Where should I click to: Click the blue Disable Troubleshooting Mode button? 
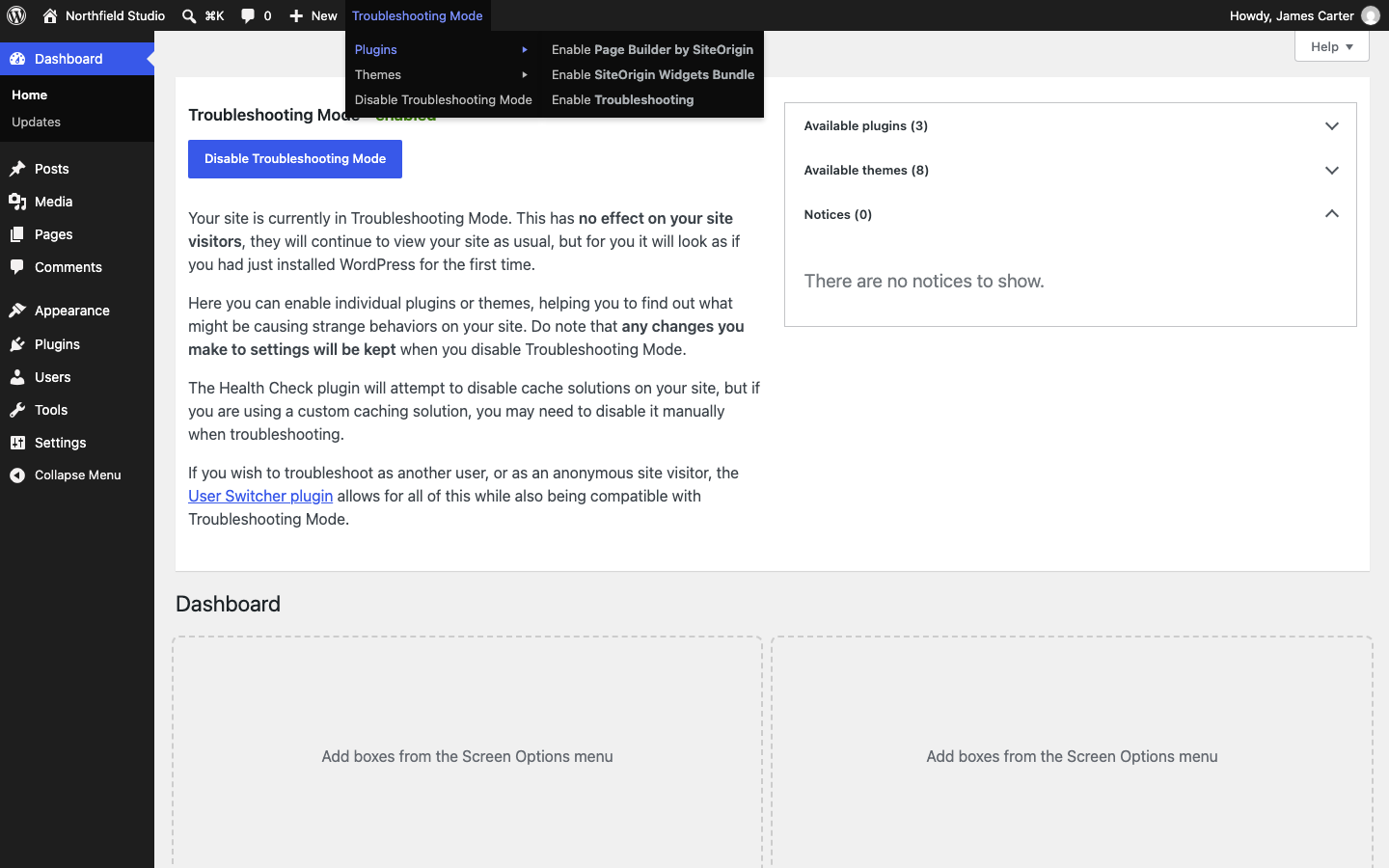[x=295, y=159]
